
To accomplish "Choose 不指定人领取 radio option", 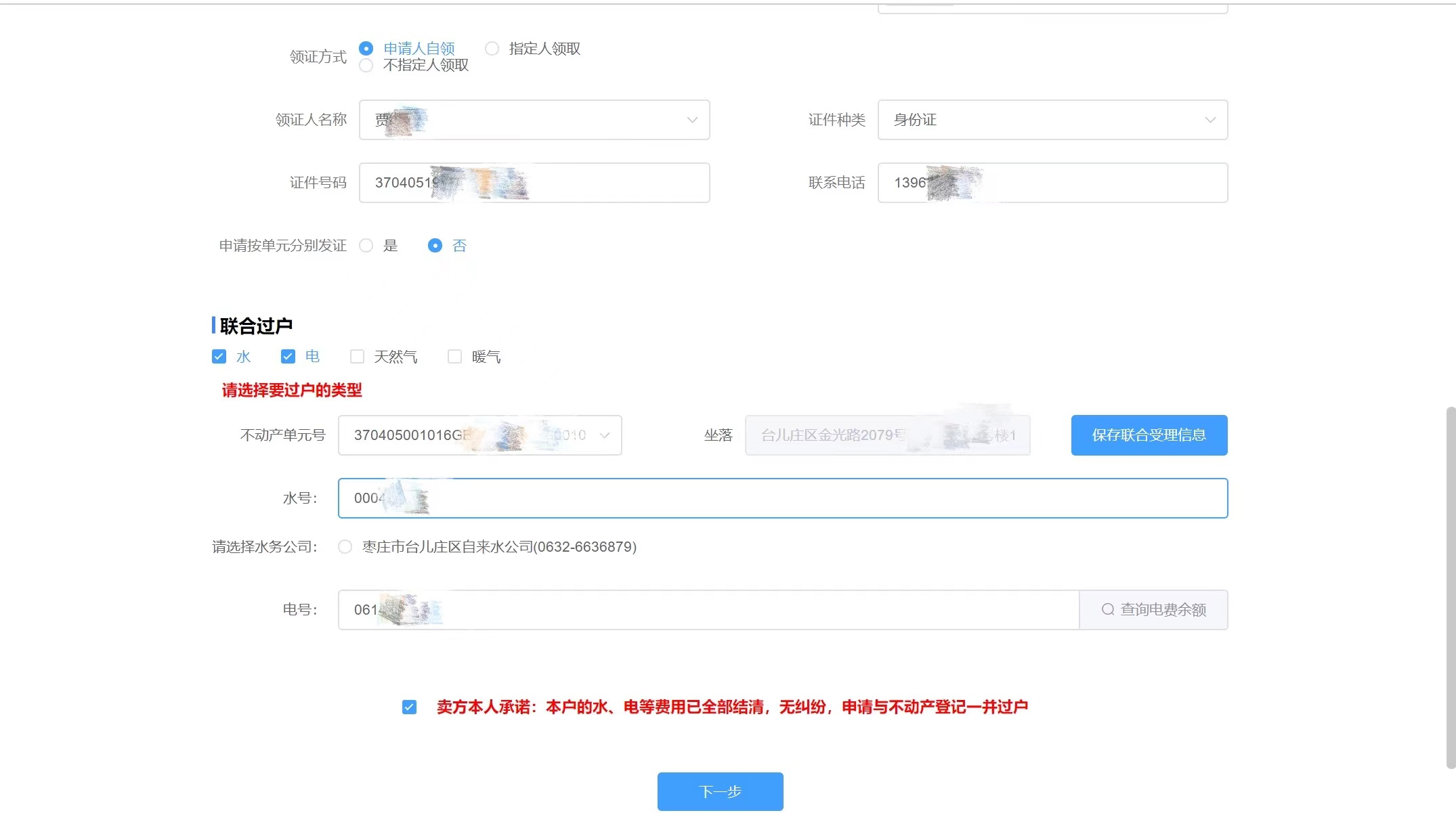I will pyautogui.click(x=366, y=66).
